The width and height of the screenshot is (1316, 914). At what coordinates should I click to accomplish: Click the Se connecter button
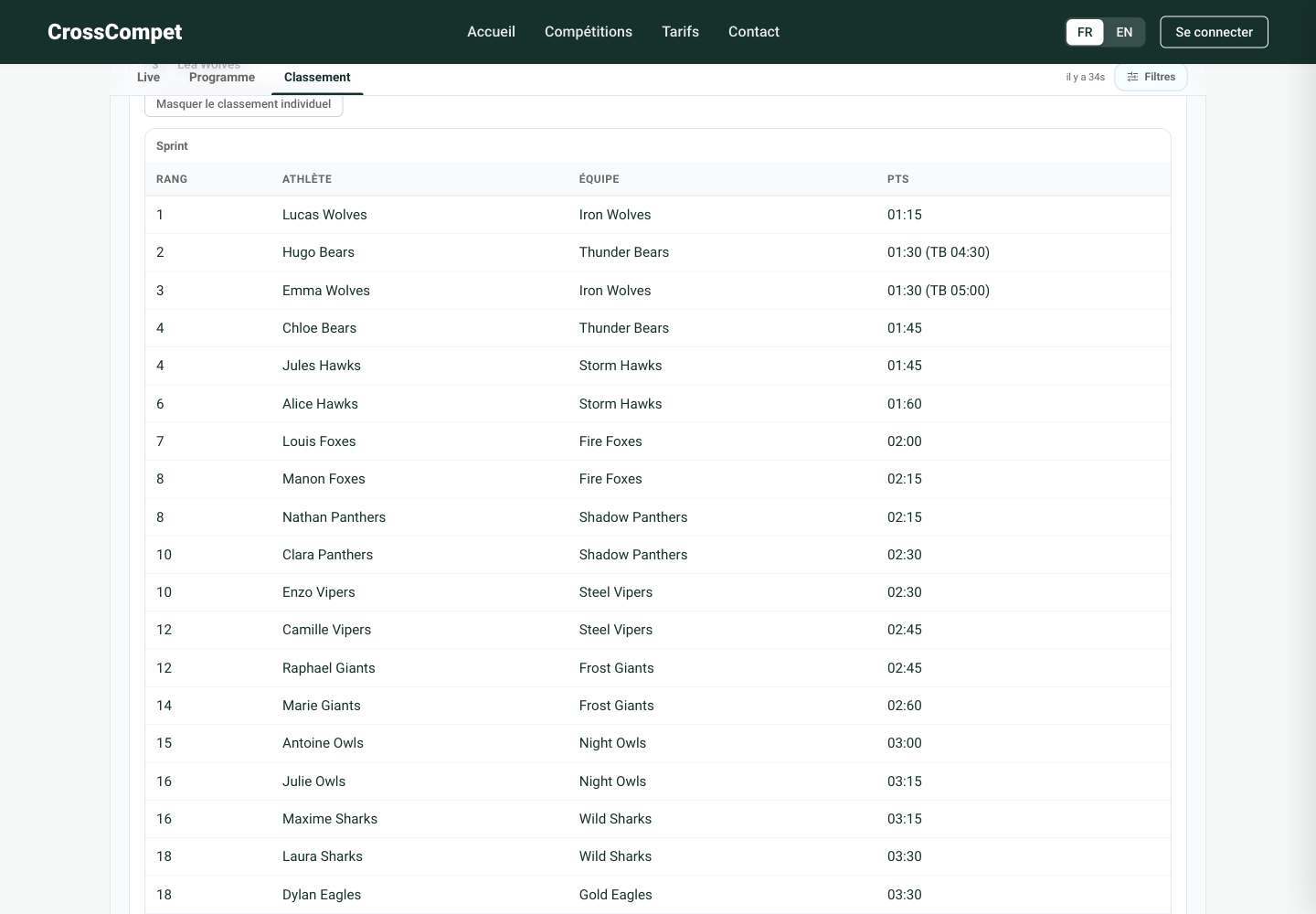[1214, 32]
